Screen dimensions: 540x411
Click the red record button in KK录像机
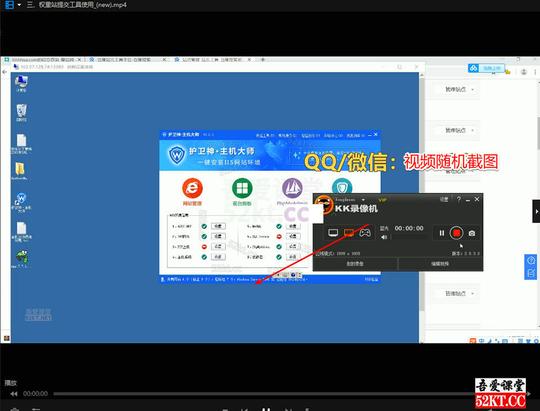click(x=456, y=233)
